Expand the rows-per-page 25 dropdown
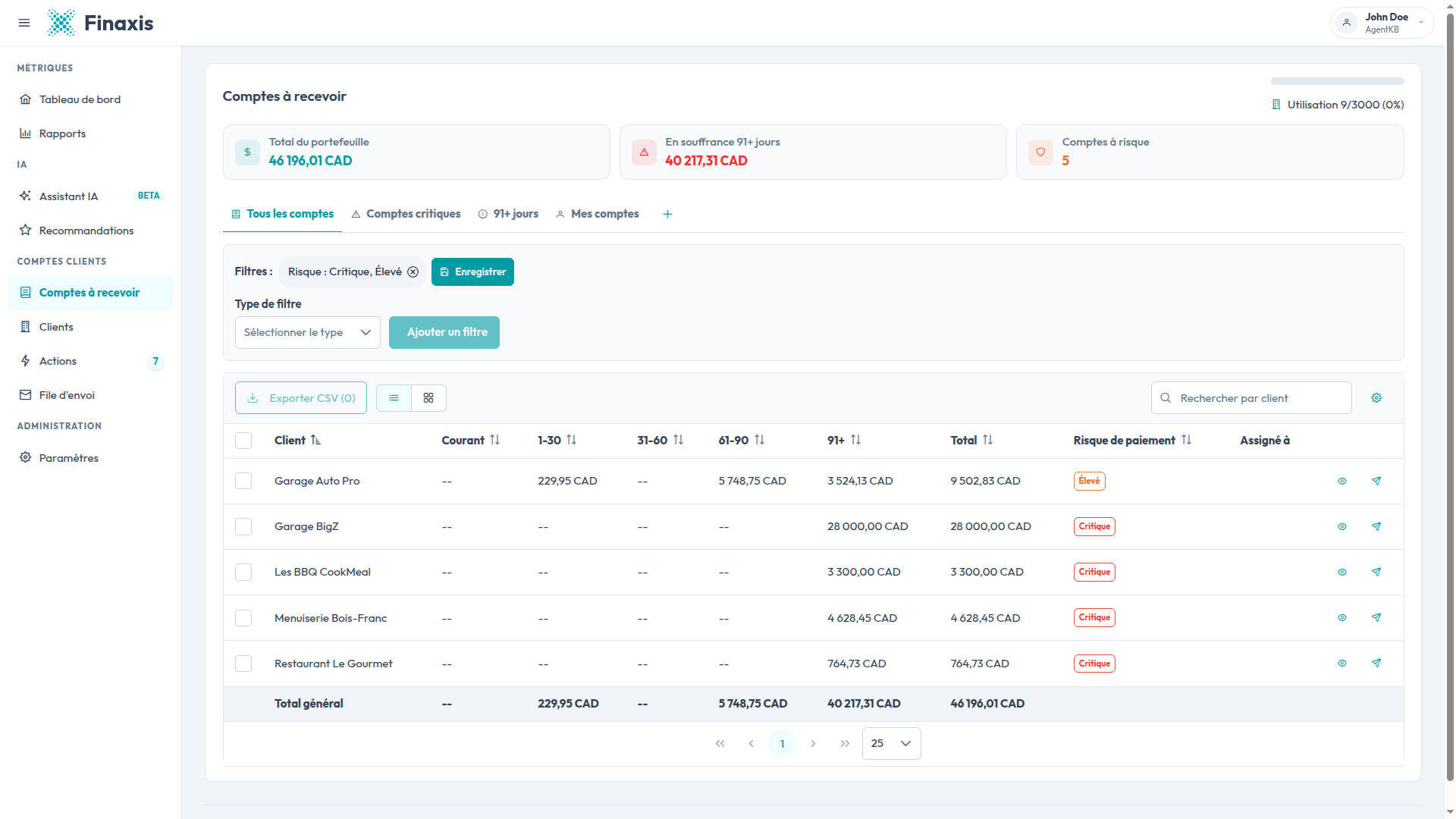Screen dimensions: 1456x819 pos(891,744)
